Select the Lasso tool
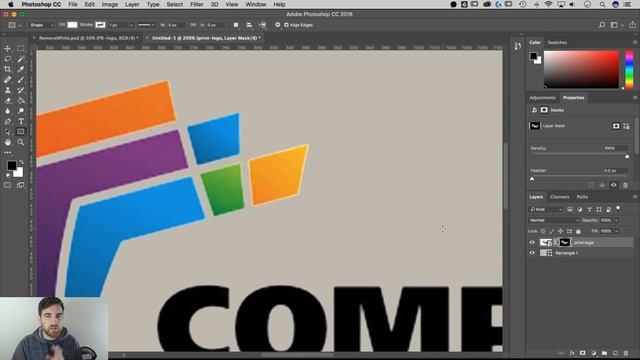This screenshot has height=360, width=640. click(7, 59)
